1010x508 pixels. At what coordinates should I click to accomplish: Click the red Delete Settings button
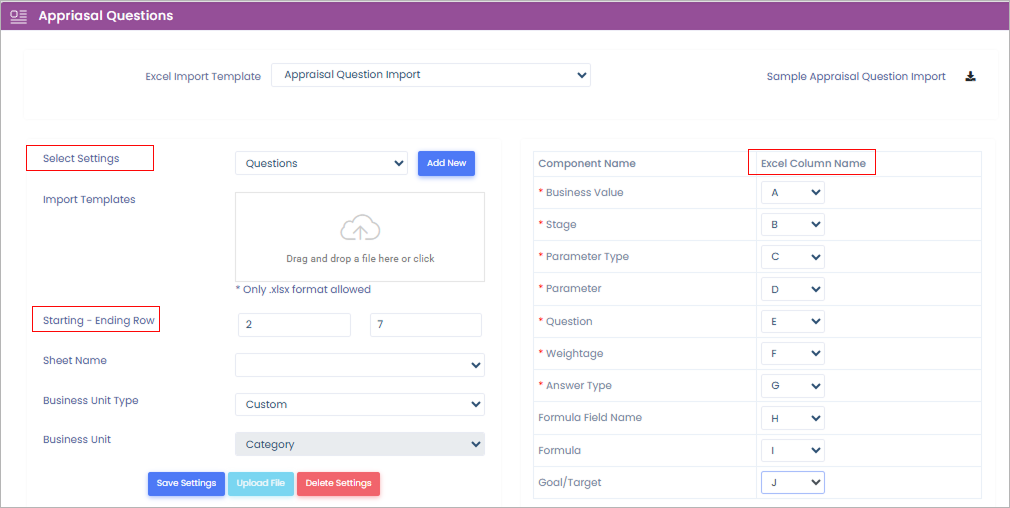[x=338, y=484]
